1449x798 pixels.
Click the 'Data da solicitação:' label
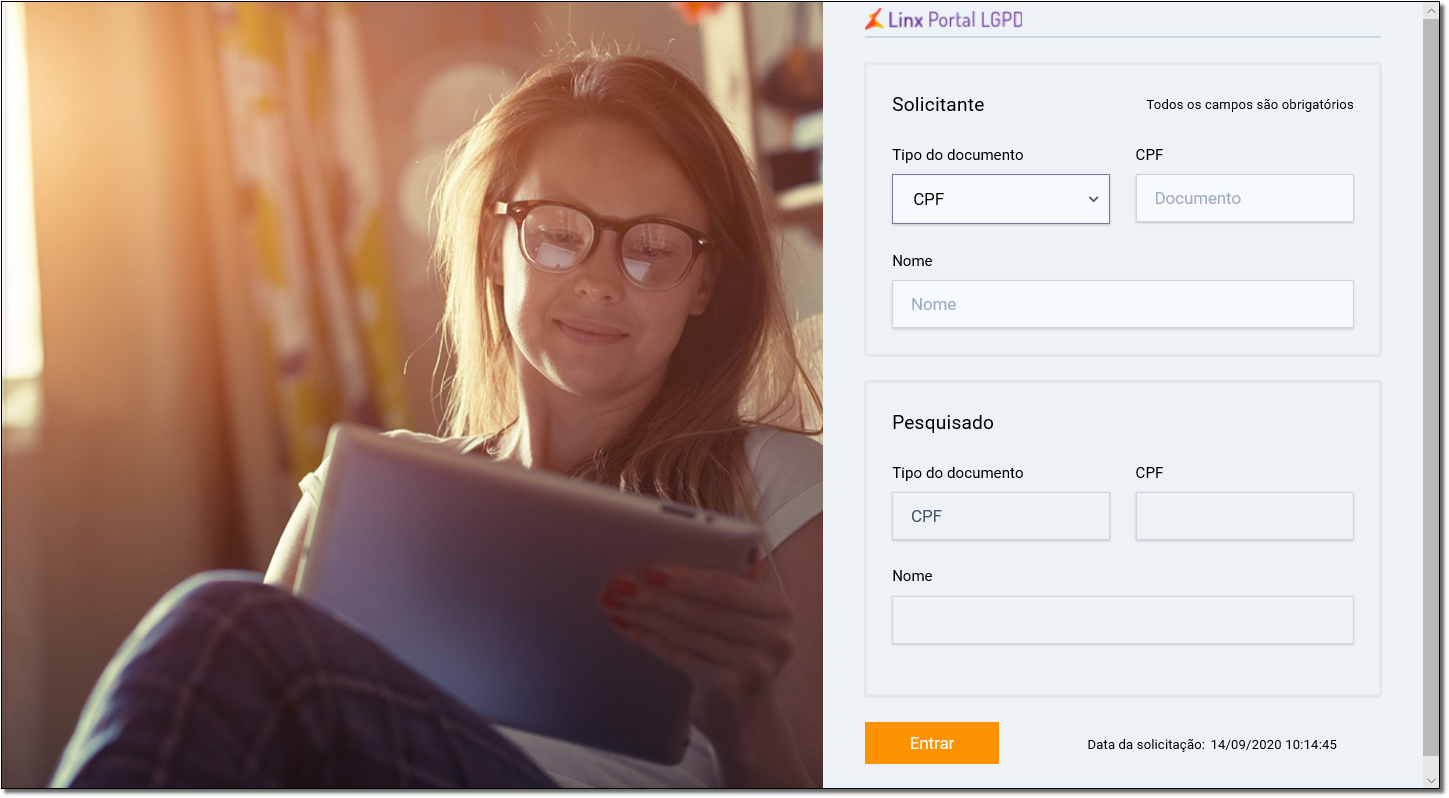pos(1146,745)
